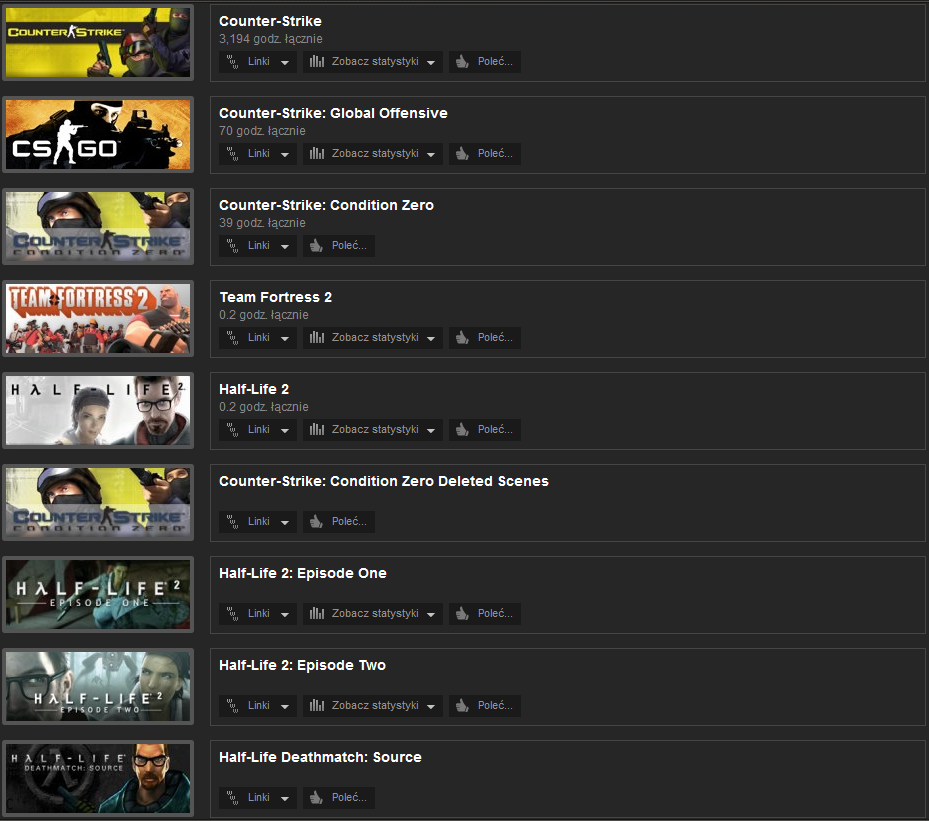Viewport: 929px width, 821px height.
Task: Open Half-Life 2: Episode One title link
Action: (x=303, y=573)
